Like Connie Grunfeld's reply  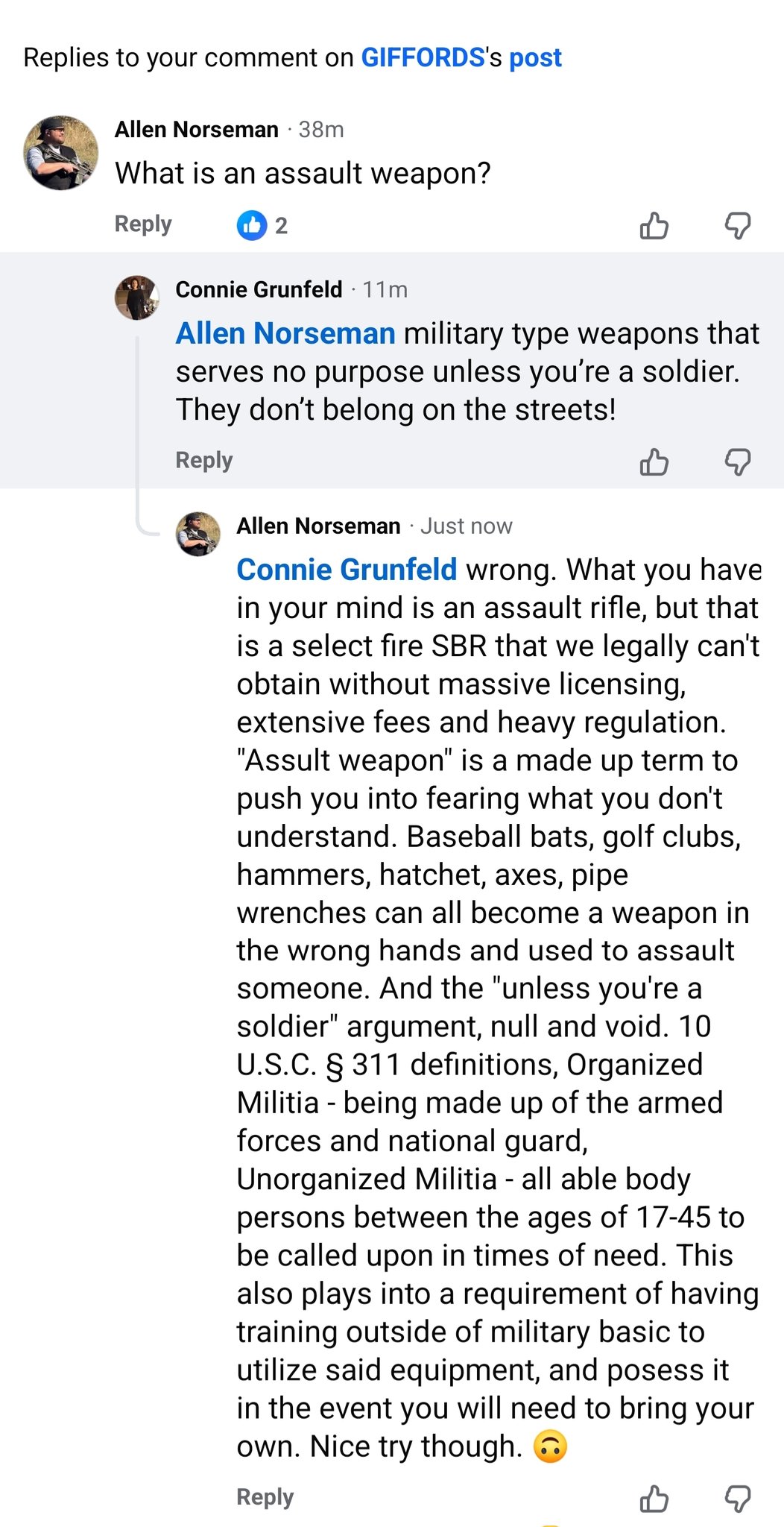pos(654,462)
